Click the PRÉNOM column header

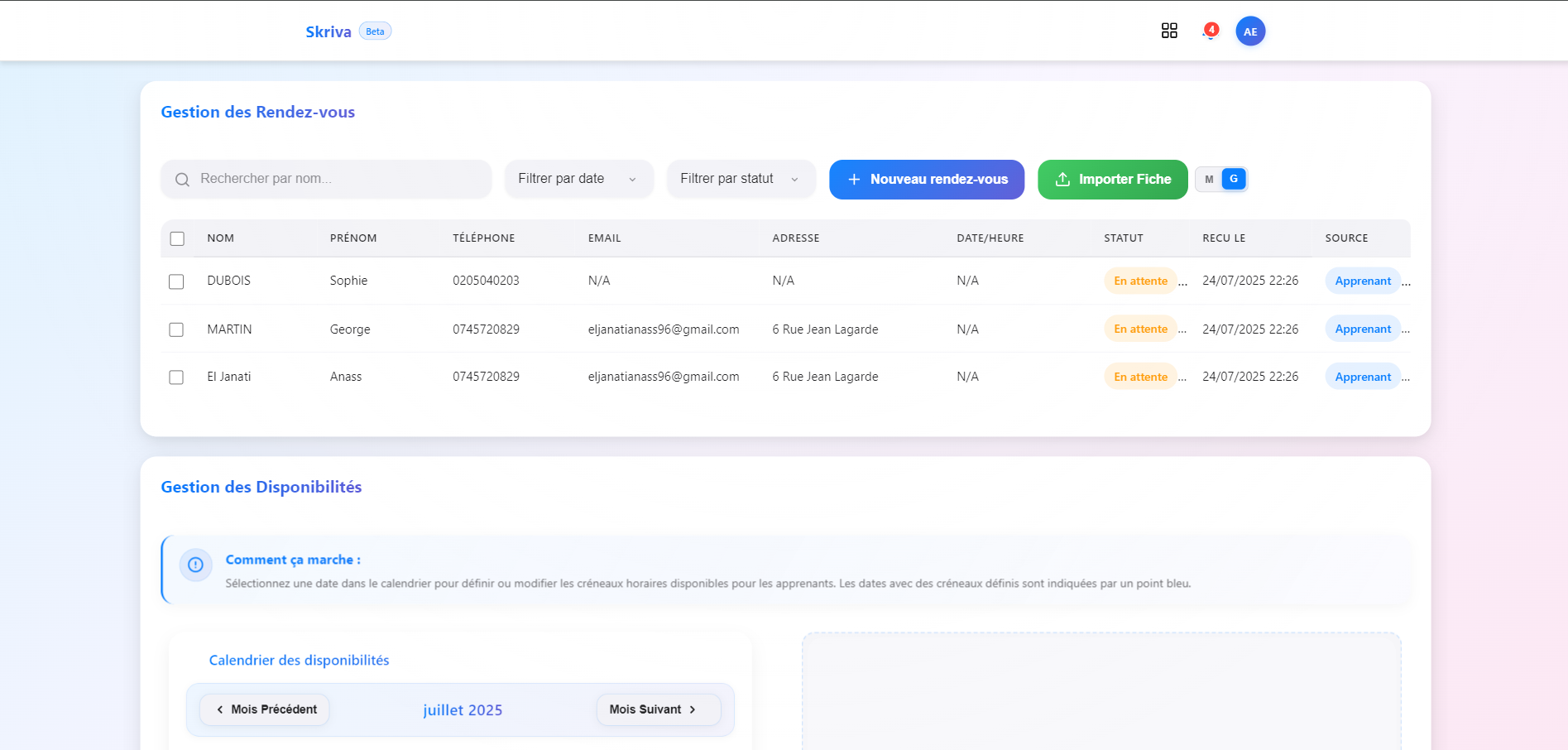353,238
